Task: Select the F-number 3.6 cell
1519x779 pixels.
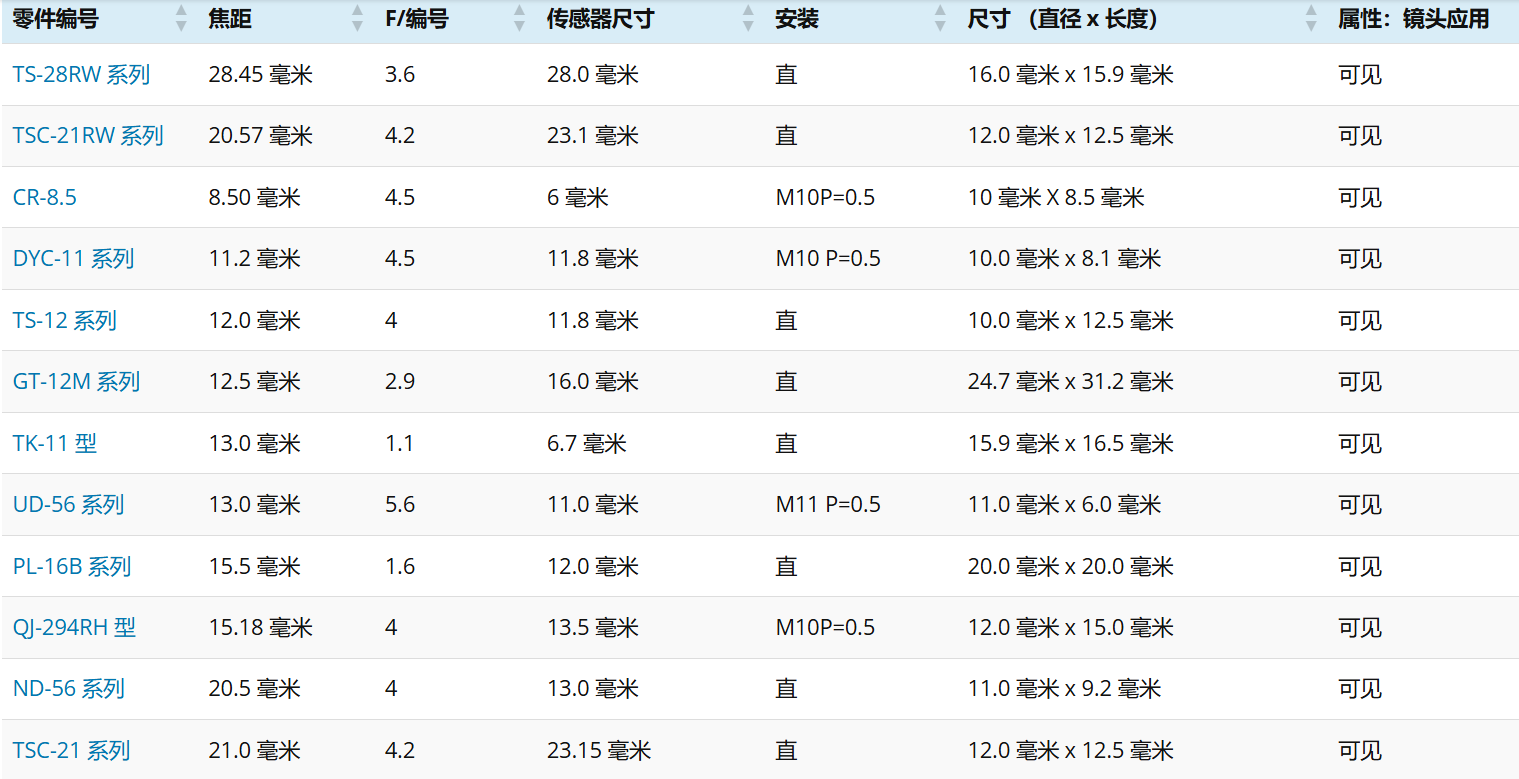Action: click(x=400, y=74)
